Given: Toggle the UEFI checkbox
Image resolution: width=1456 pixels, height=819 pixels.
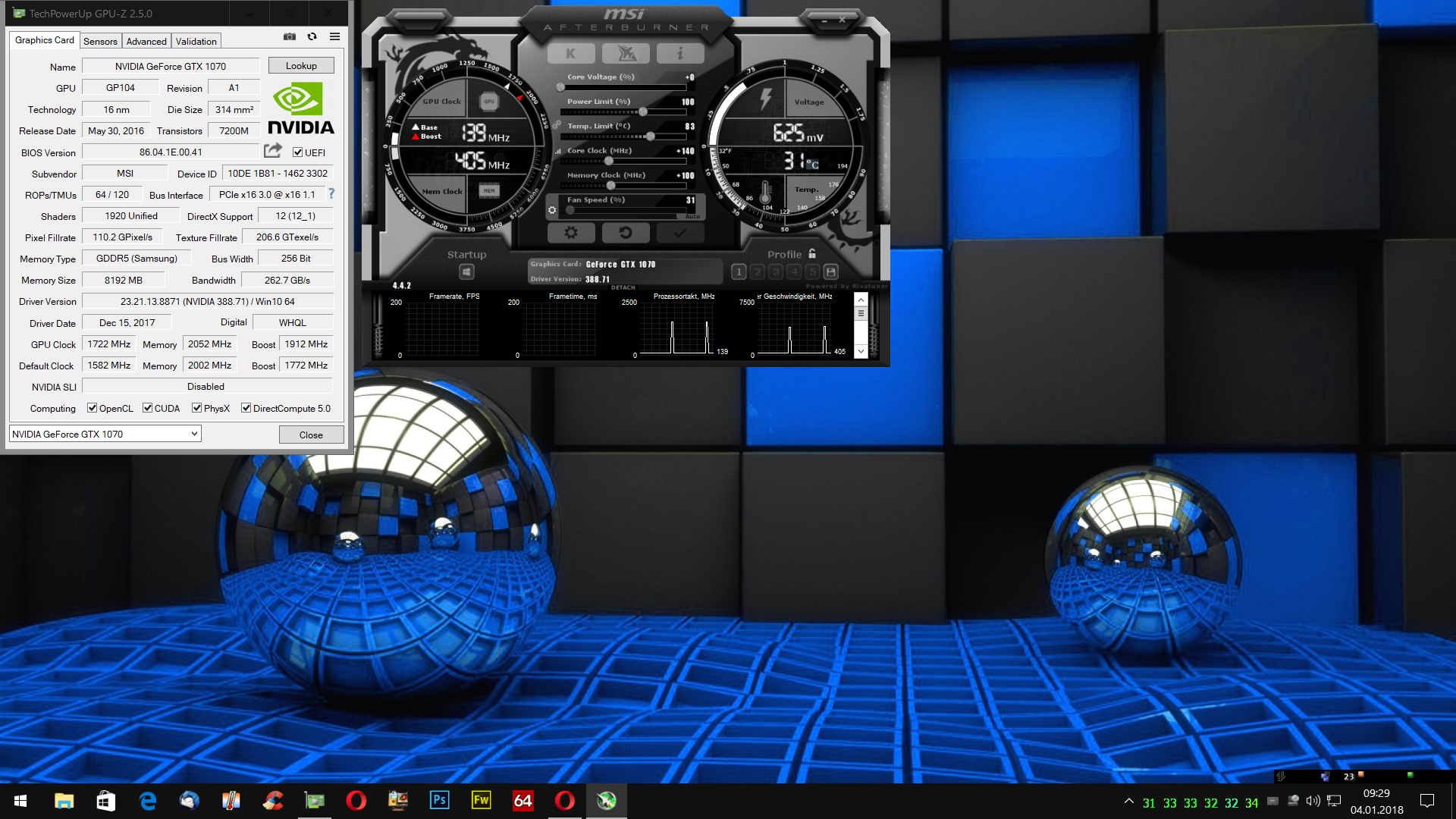Looking at the screenshot, I should [x=298, y=152].
